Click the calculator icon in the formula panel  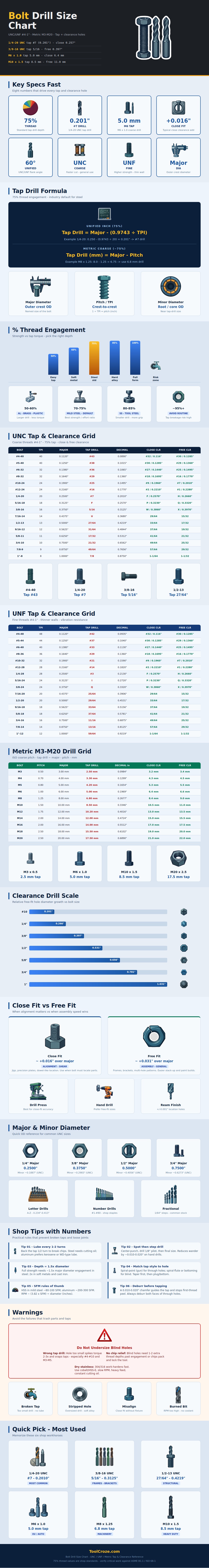104,214
